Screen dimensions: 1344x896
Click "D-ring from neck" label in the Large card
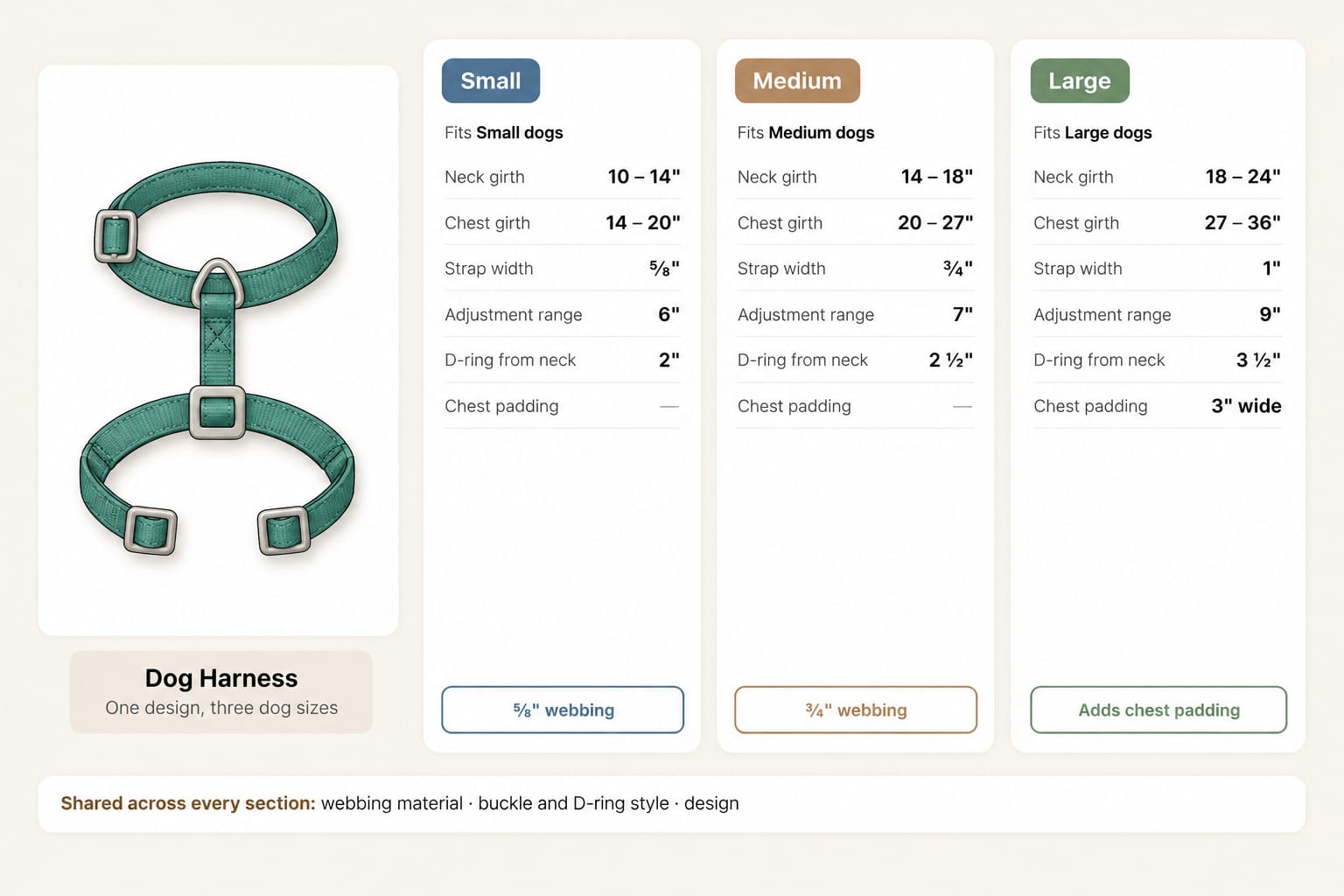coord(1099,360)
